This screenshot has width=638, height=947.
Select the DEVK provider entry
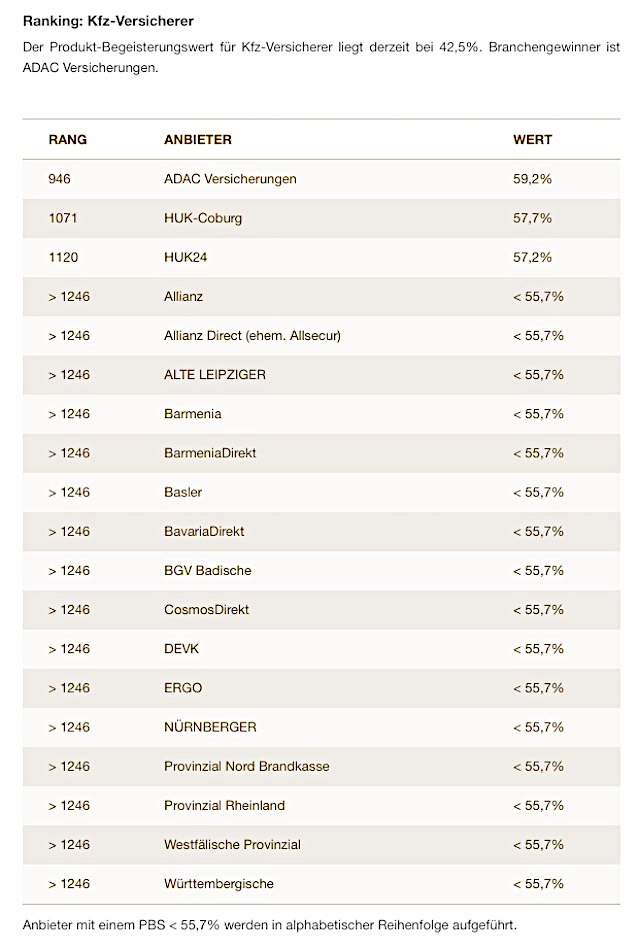point(181,649)
